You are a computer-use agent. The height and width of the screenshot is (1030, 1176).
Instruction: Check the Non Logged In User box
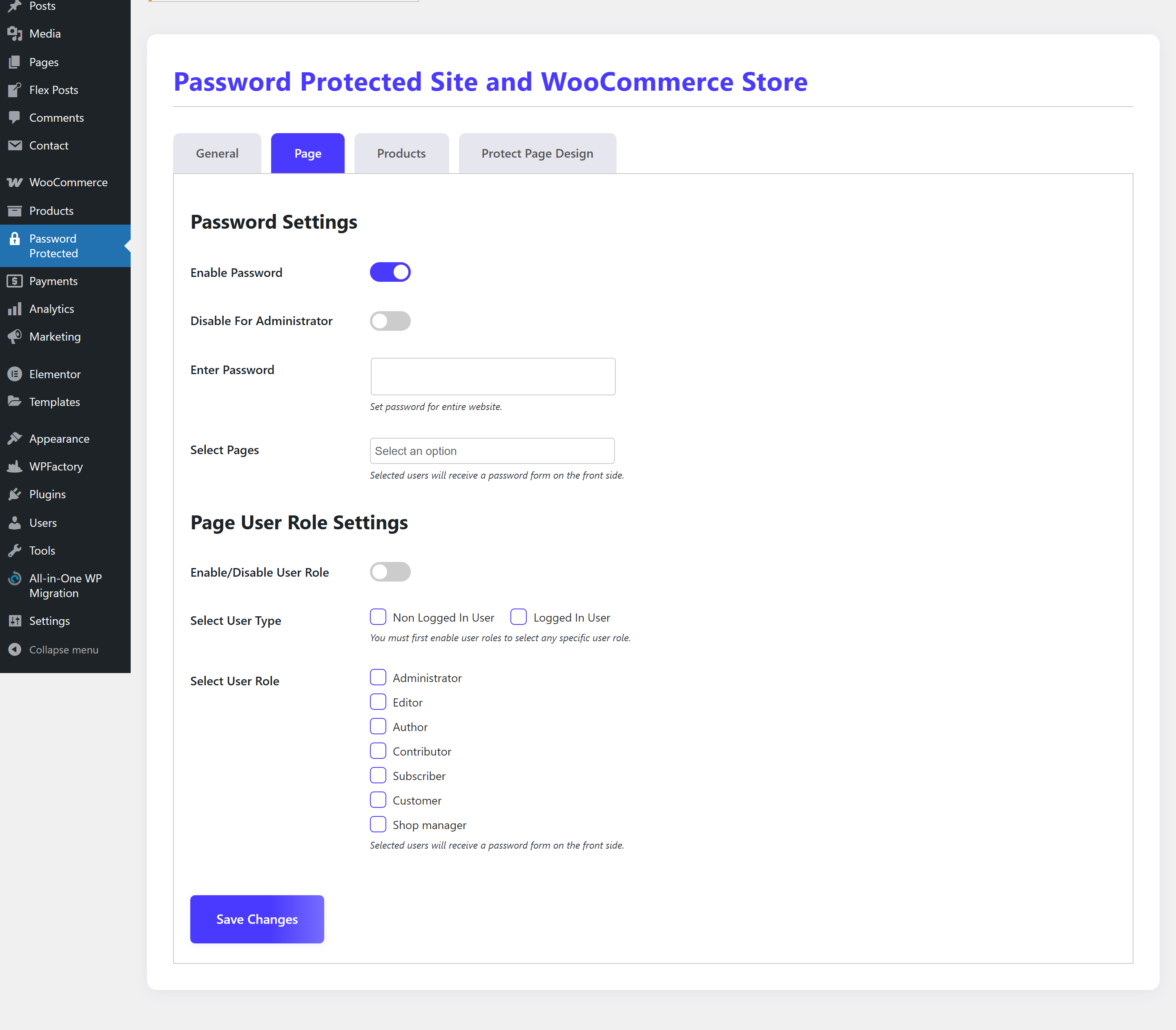click(378, 617)
